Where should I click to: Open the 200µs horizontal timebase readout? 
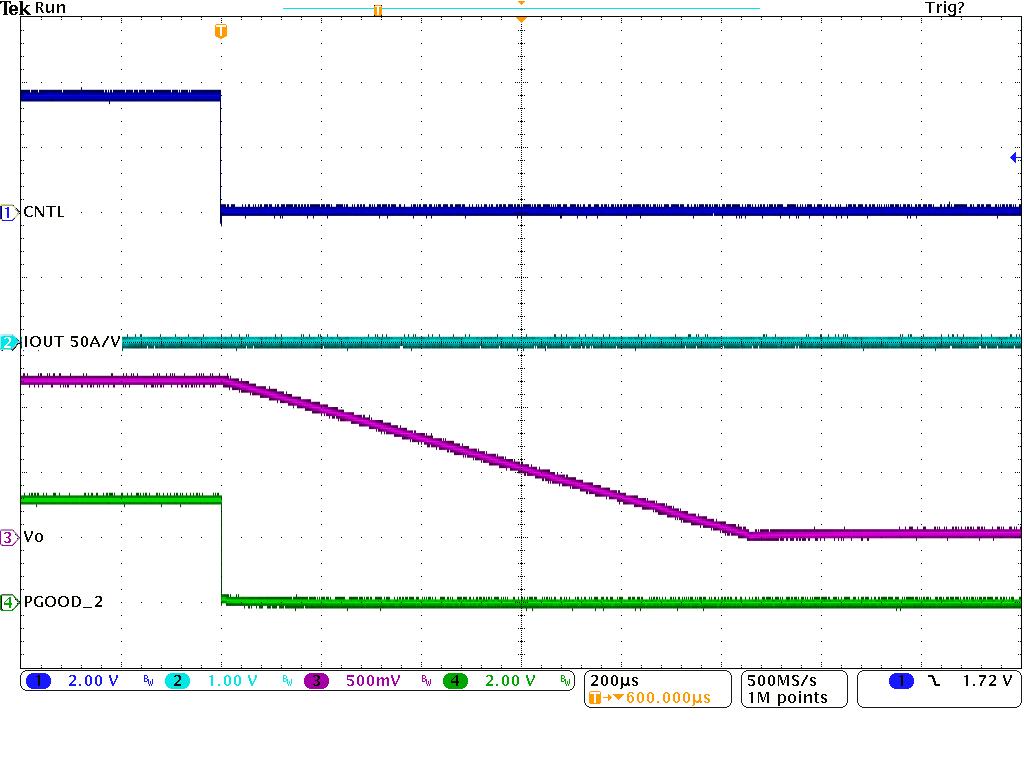[614, 677]
